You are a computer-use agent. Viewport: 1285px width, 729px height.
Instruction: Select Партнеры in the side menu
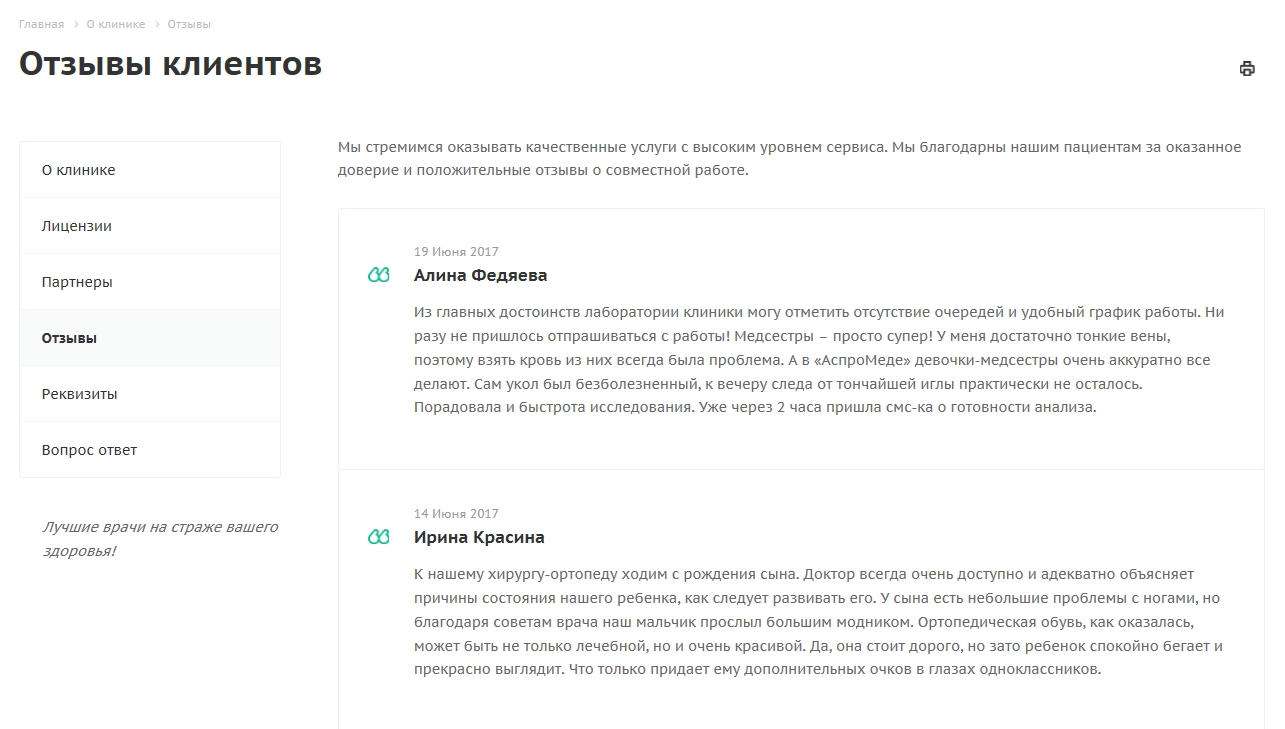point(150,282)
